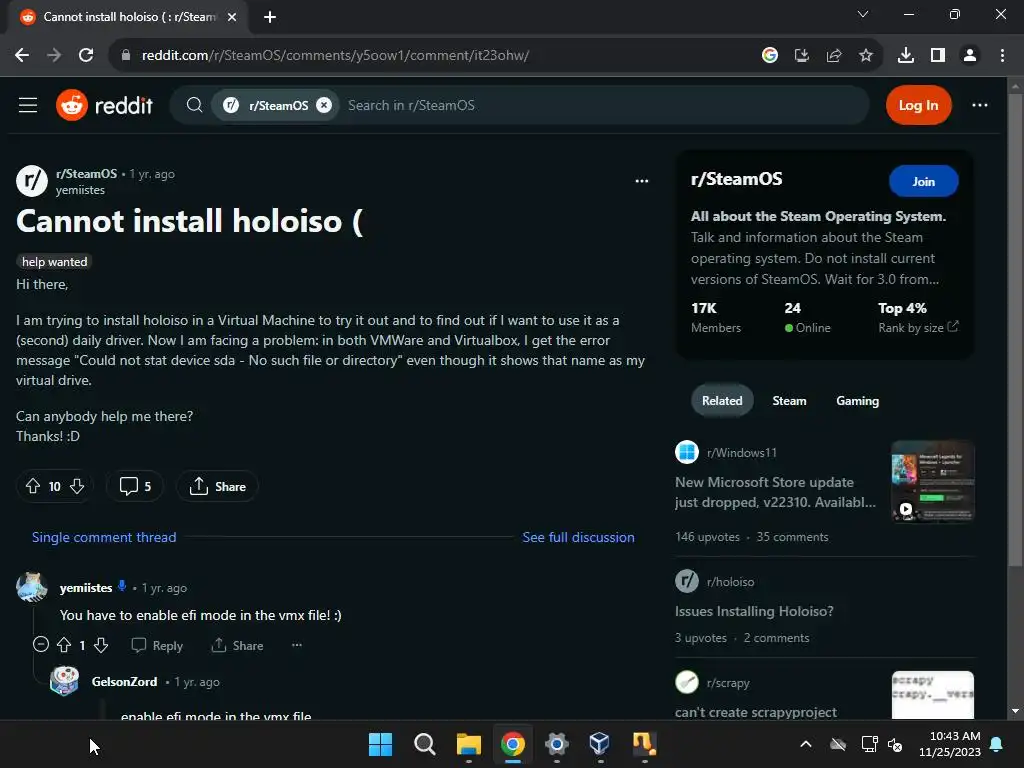Join the r/SteamOS community
The image size is (1024, 768).
coord(923,182)
